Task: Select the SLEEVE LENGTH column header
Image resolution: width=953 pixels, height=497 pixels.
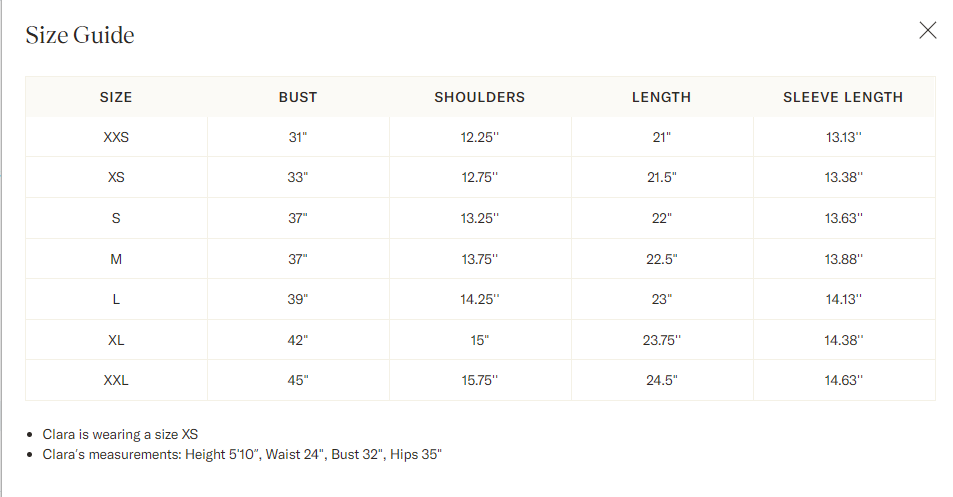Action: [x=843, y=97]
